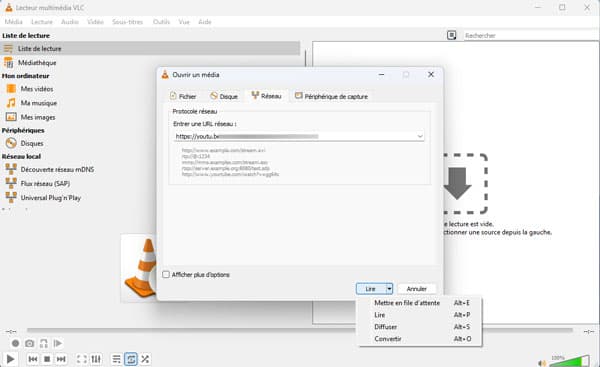Select Découverte réseau mDNS
600x367 pixels.
tap(57, 169)
